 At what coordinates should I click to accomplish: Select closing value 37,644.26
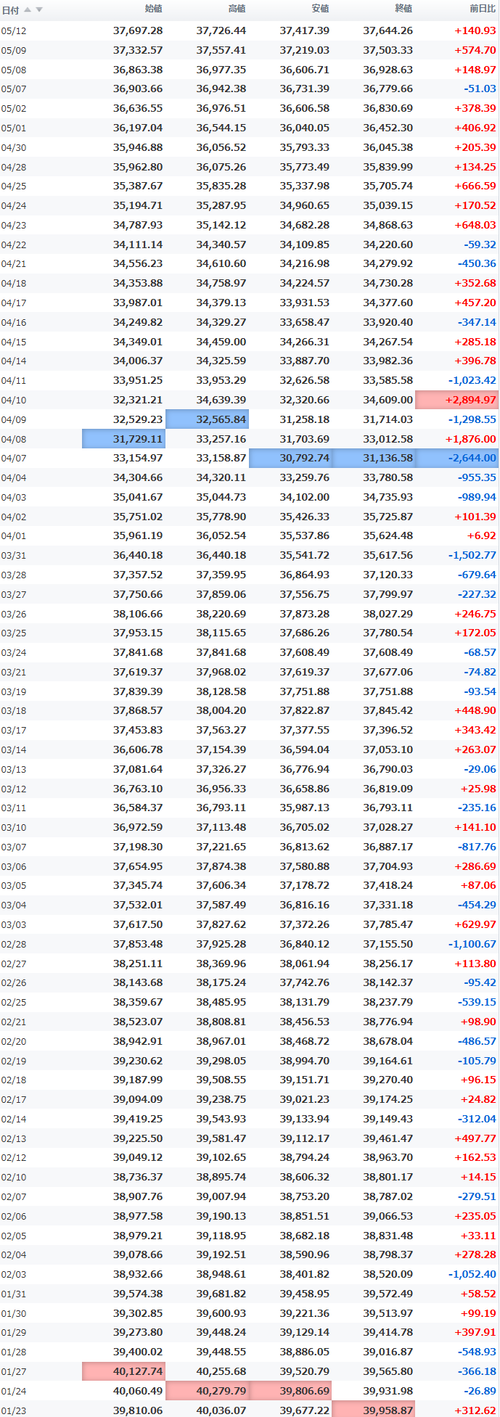pyautogui.click(x=388, y=30)
